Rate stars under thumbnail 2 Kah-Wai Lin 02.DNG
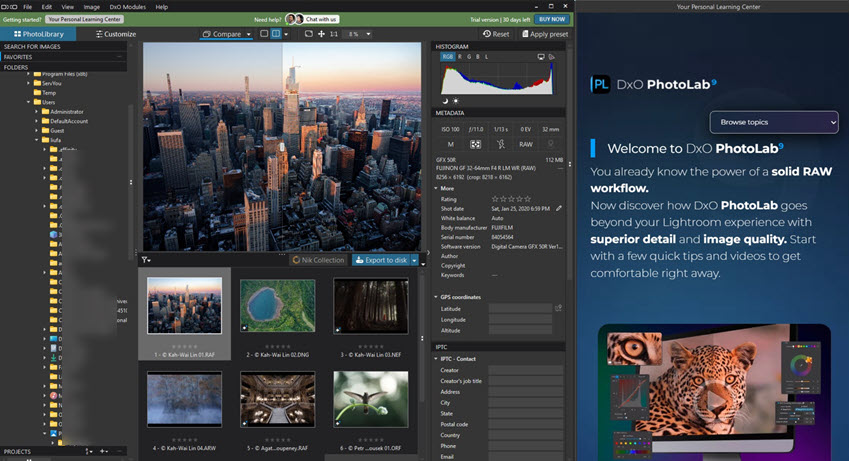Image resolution: width=850 pixels, height=461 pixels. (x=278, y=347)
